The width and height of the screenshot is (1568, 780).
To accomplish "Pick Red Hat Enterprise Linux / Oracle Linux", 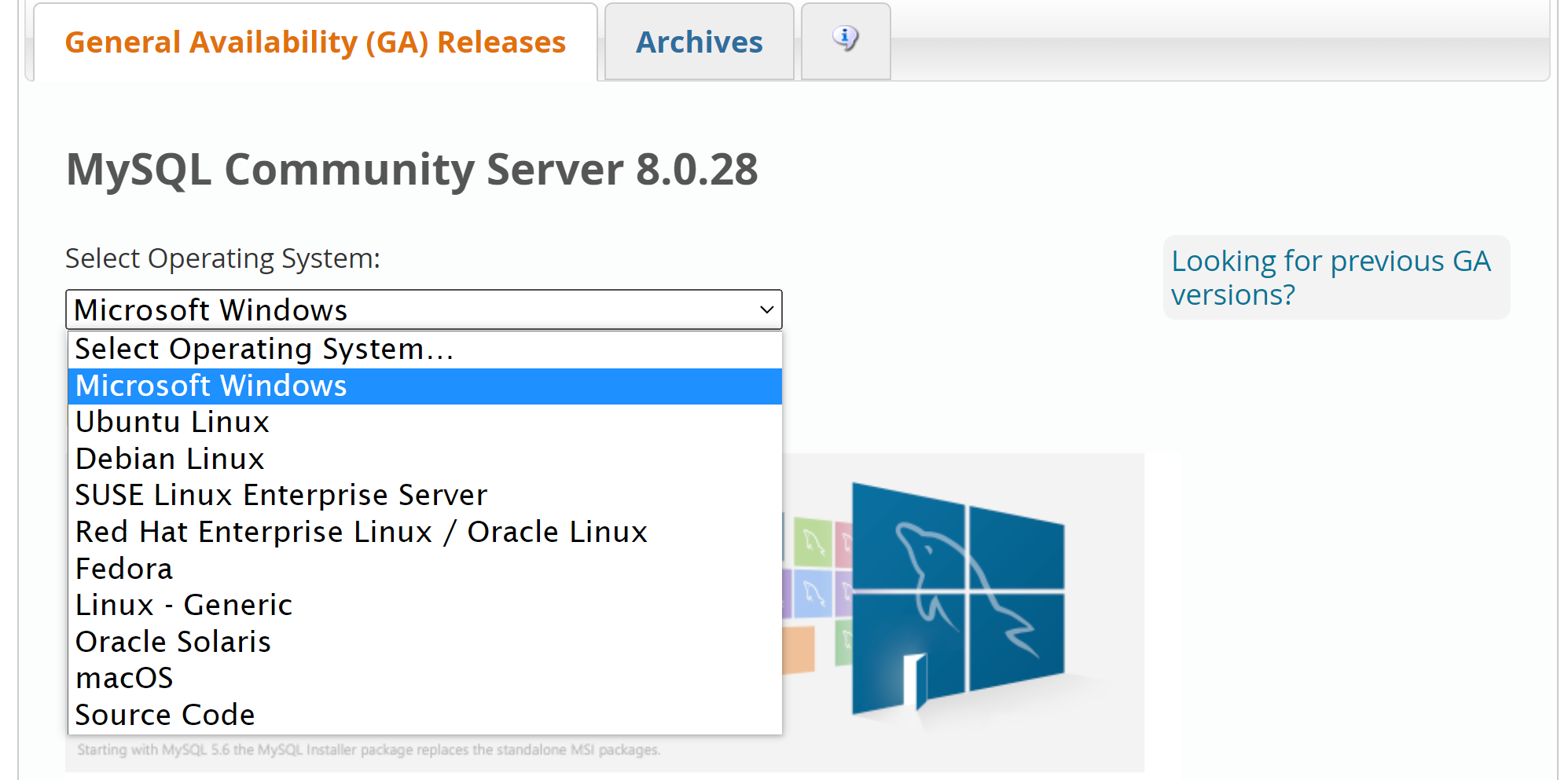I will click(x=425, y=532).
